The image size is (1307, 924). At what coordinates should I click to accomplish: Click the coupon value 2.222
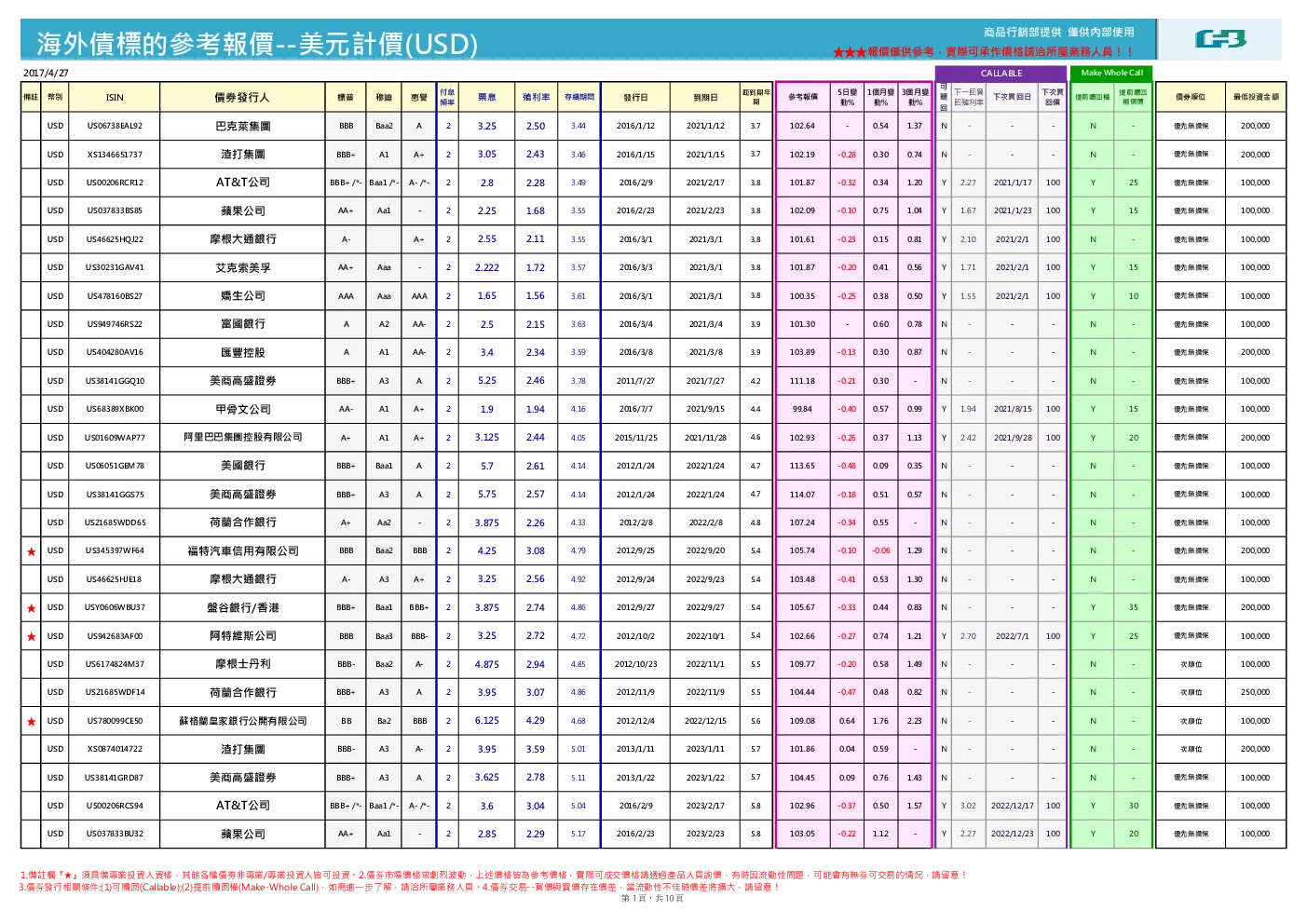[x=487, y=267]
